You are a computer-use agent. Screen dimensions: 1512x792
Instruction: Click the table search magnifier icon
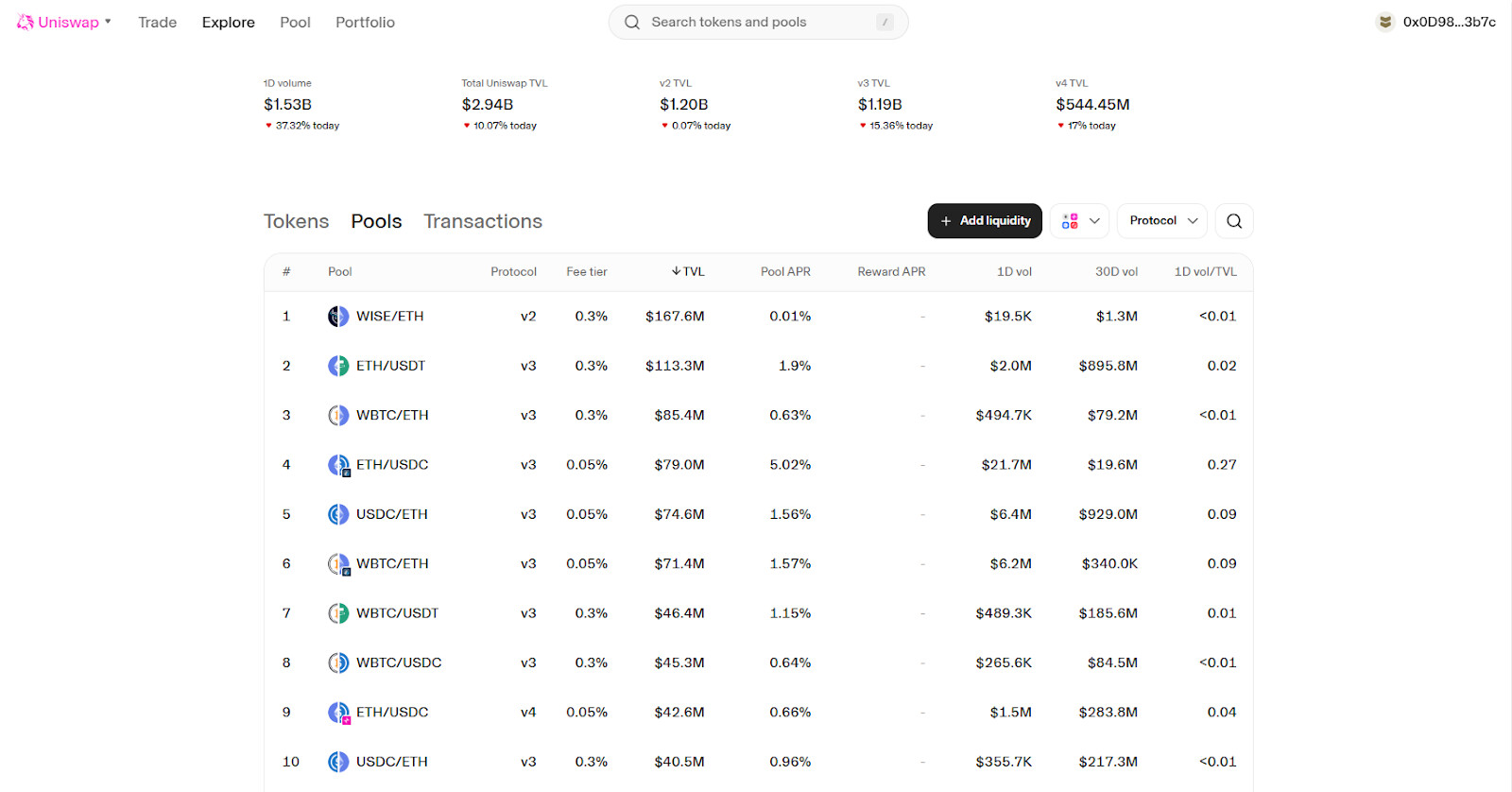tap(1234, 221)
